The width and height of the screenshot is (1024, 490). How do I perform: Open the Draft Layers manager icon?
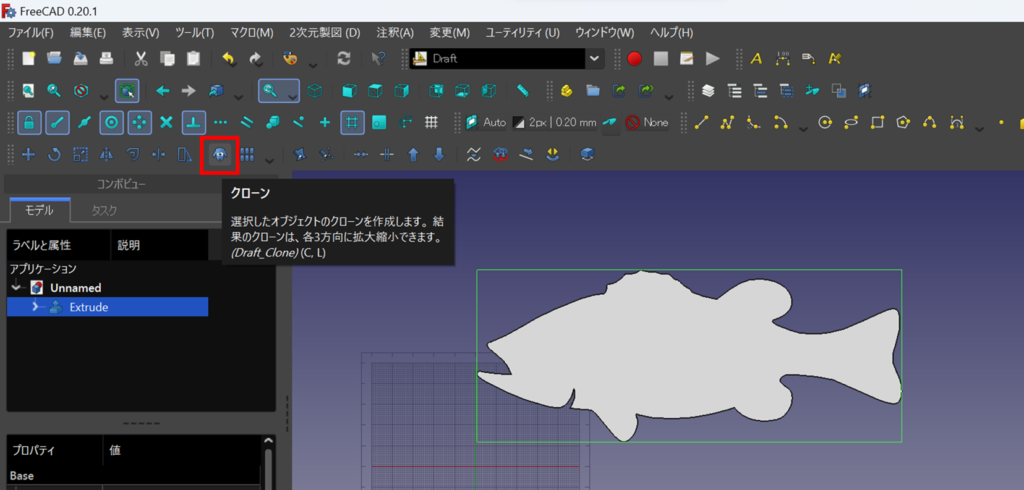(709, 90)
